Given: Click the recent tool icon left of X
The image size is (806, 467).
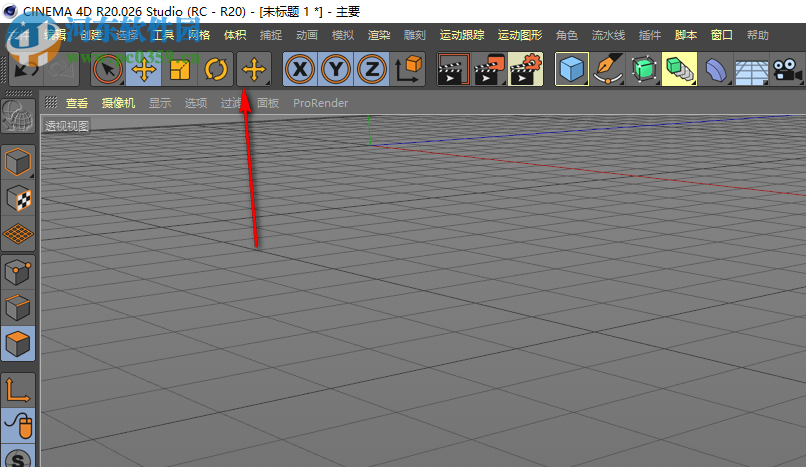Looking at the screenshot, I should (254, 69).
